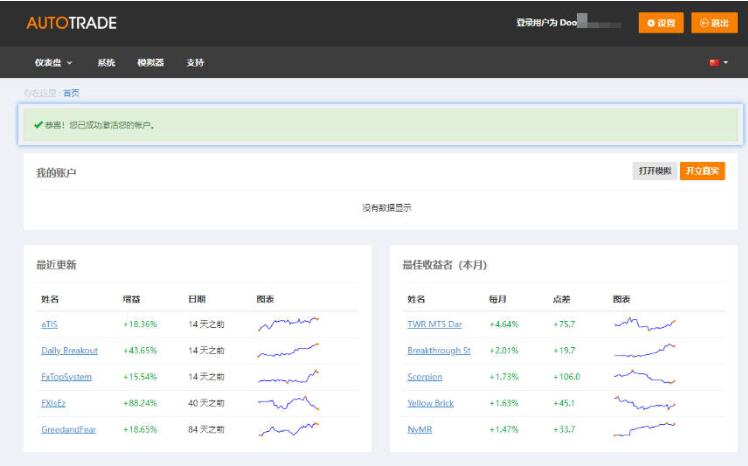
Task: Click the 打开模拟 button
Action: coord(655,171)
